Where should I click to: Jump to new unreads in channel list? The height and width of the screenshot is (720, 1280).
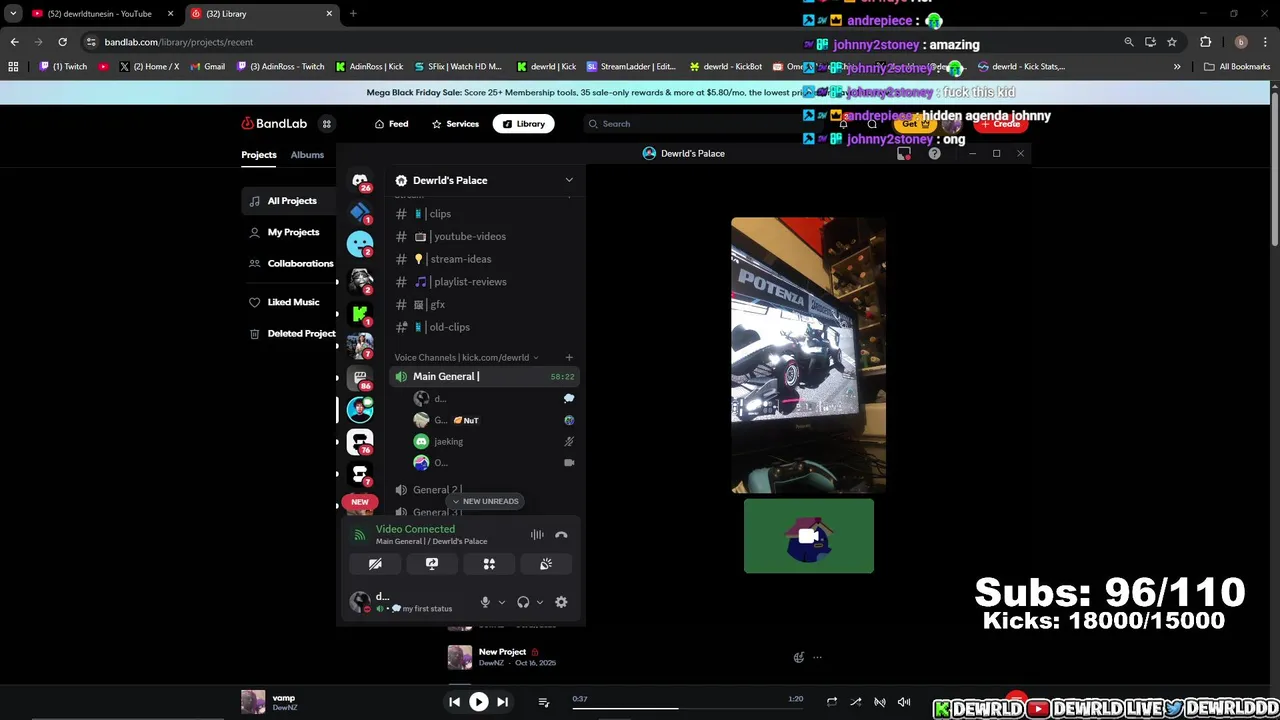coord(486,501)
